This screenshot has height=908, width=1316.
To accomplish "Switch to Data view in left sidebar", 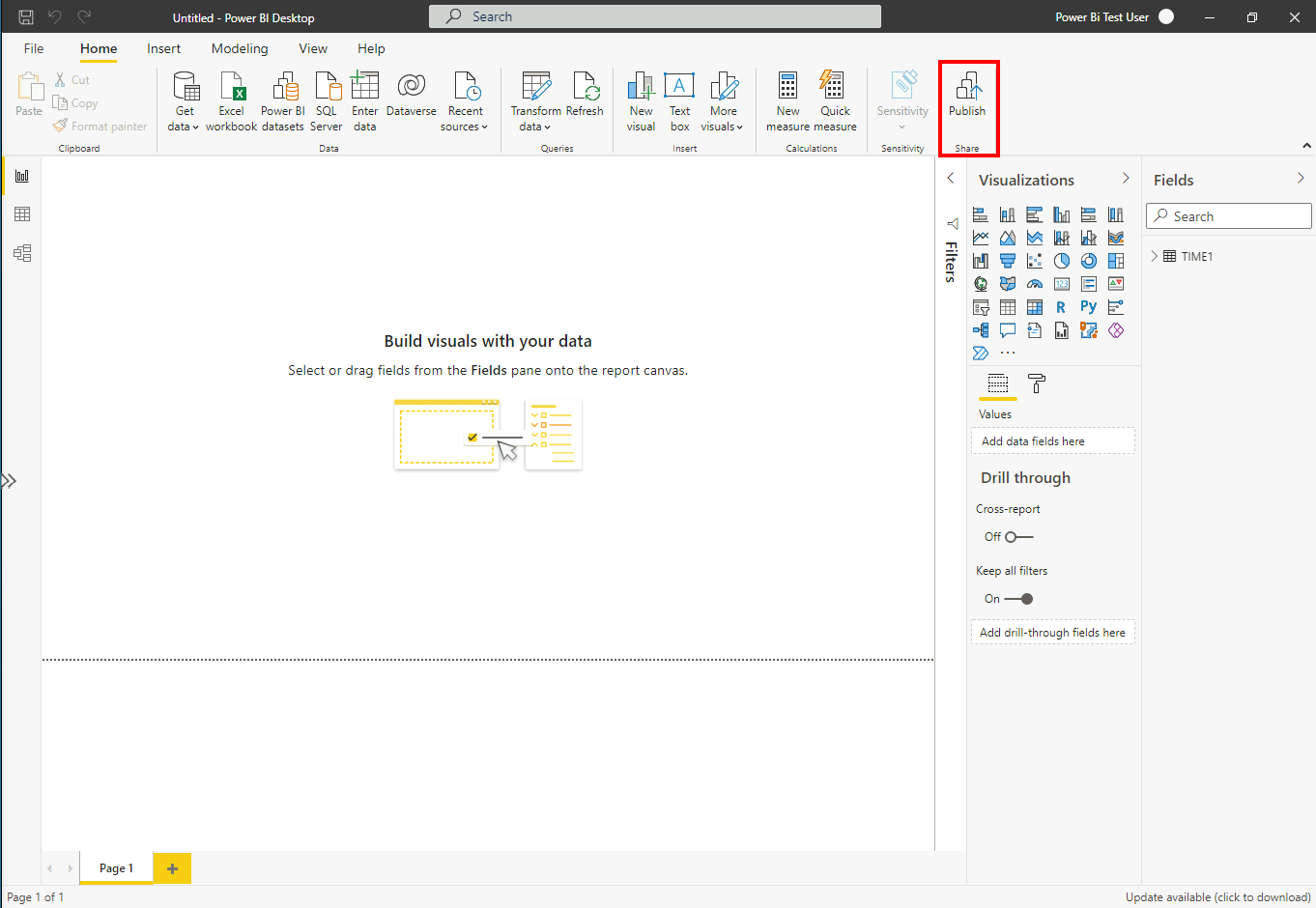I will [x=22, y=214].
